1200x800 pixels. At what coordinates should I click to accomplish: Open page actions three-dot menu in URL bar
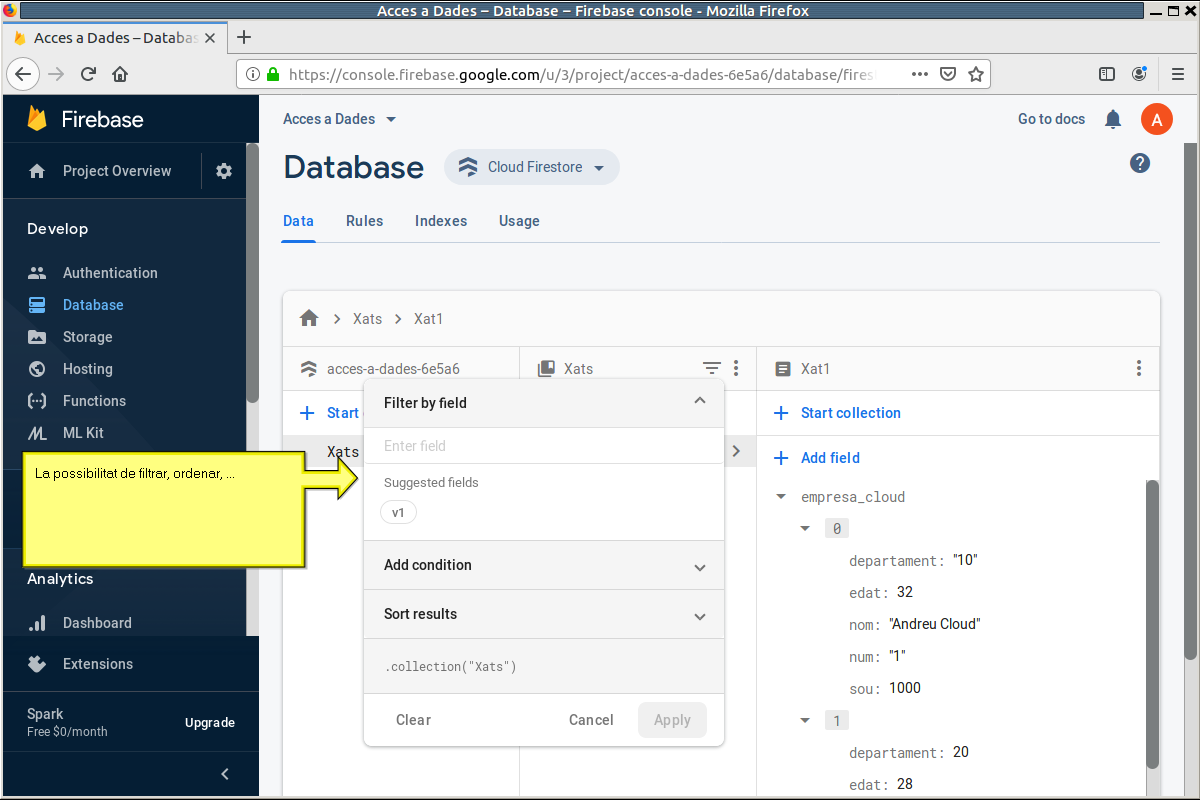(x=920, y=74)
